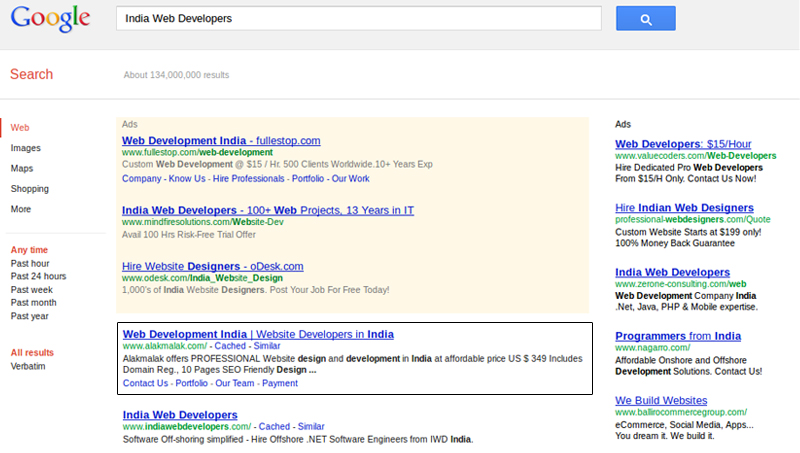
Task: Open Web Development India Website Developers result
Action: pyautogui.click(x=258, y=334)
